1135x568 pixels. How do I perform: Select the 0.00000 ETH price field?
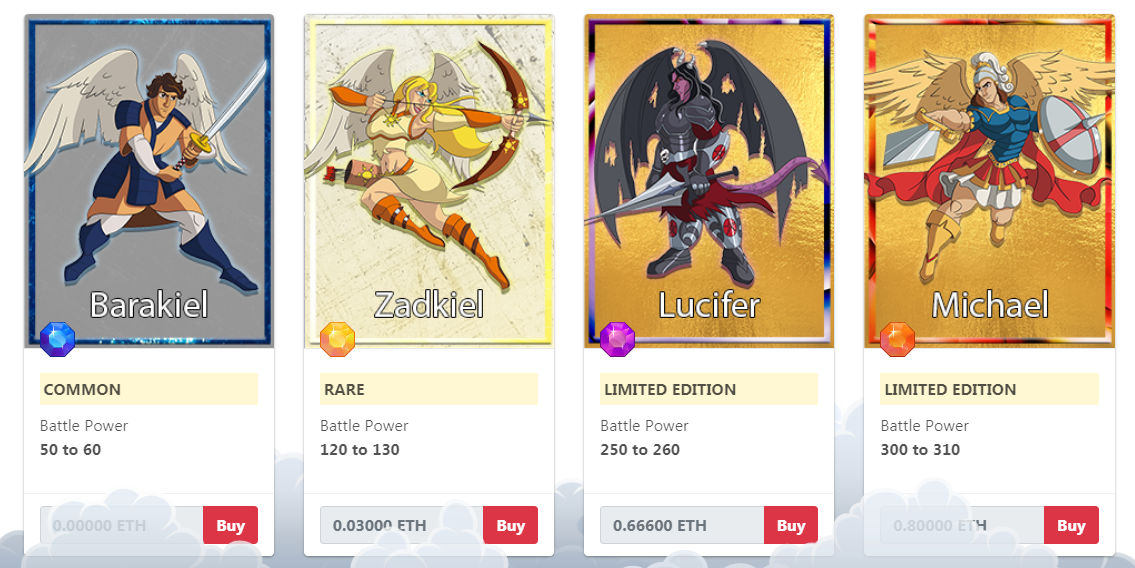[x=122, y=525]
